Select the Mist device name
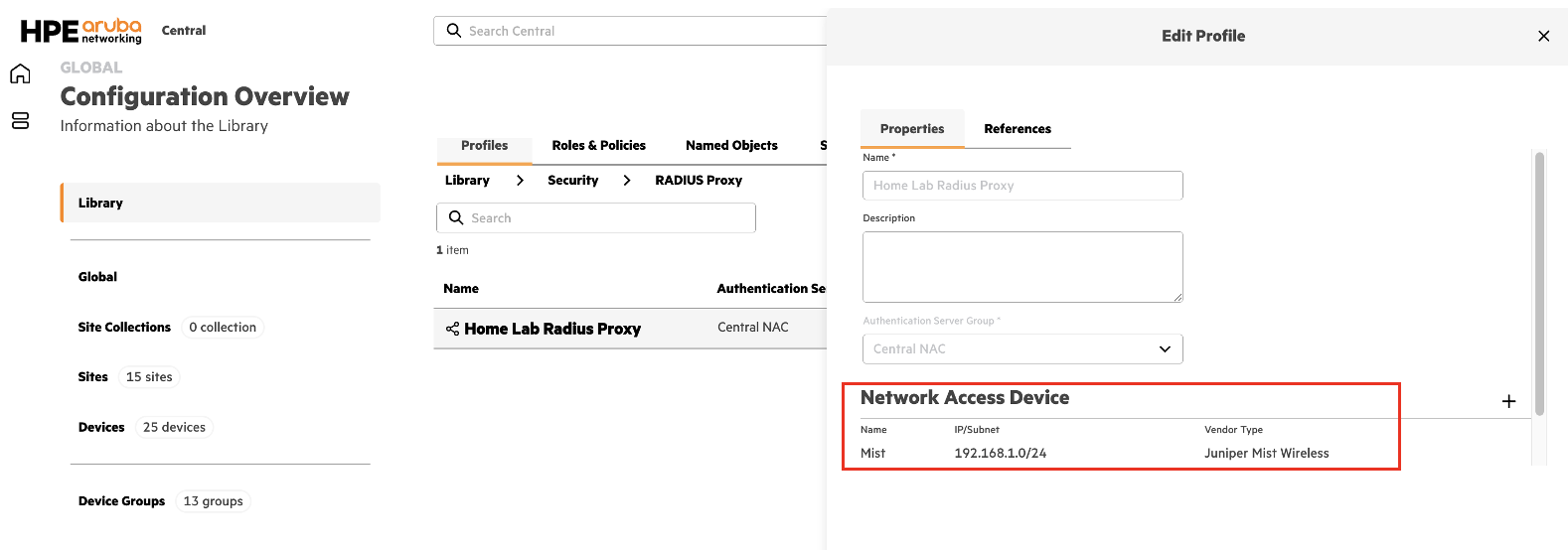 click(872, 453)
